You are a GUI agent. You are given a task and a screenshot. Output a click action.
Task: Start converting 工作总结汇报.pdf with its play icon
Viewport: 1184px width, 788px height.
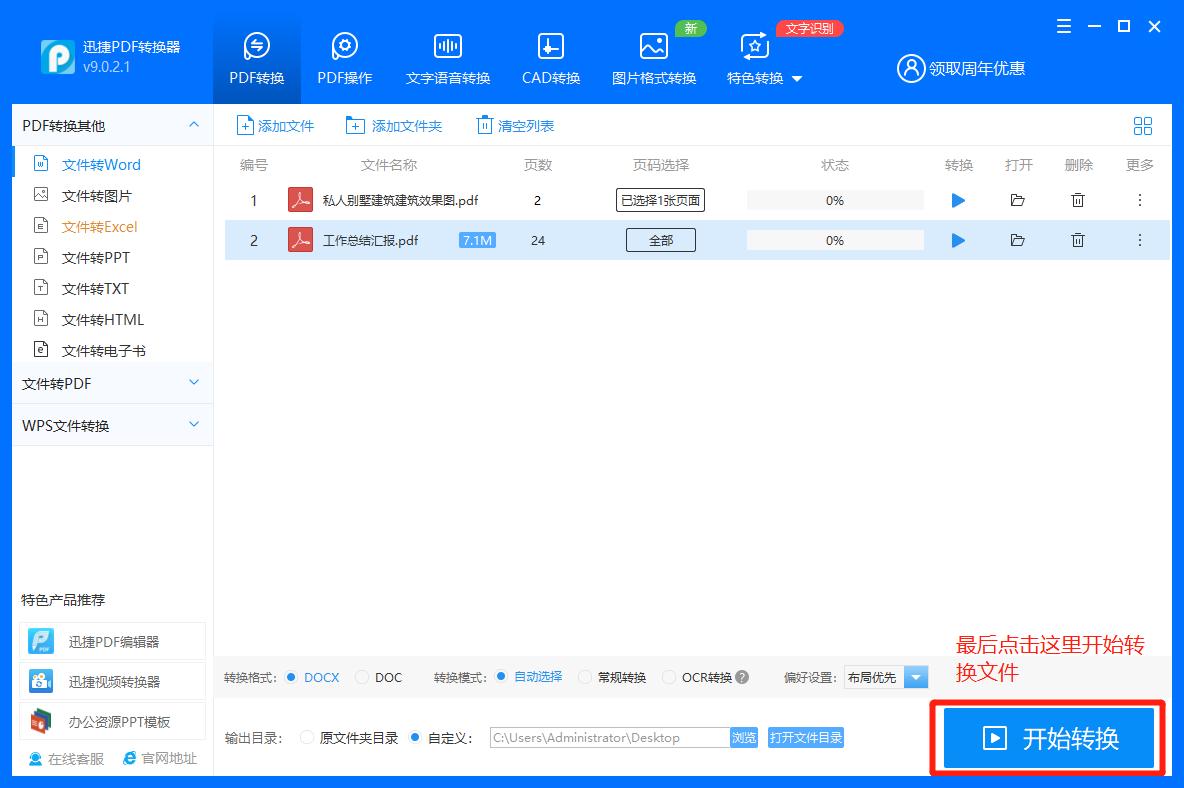[x=958, y=240]
